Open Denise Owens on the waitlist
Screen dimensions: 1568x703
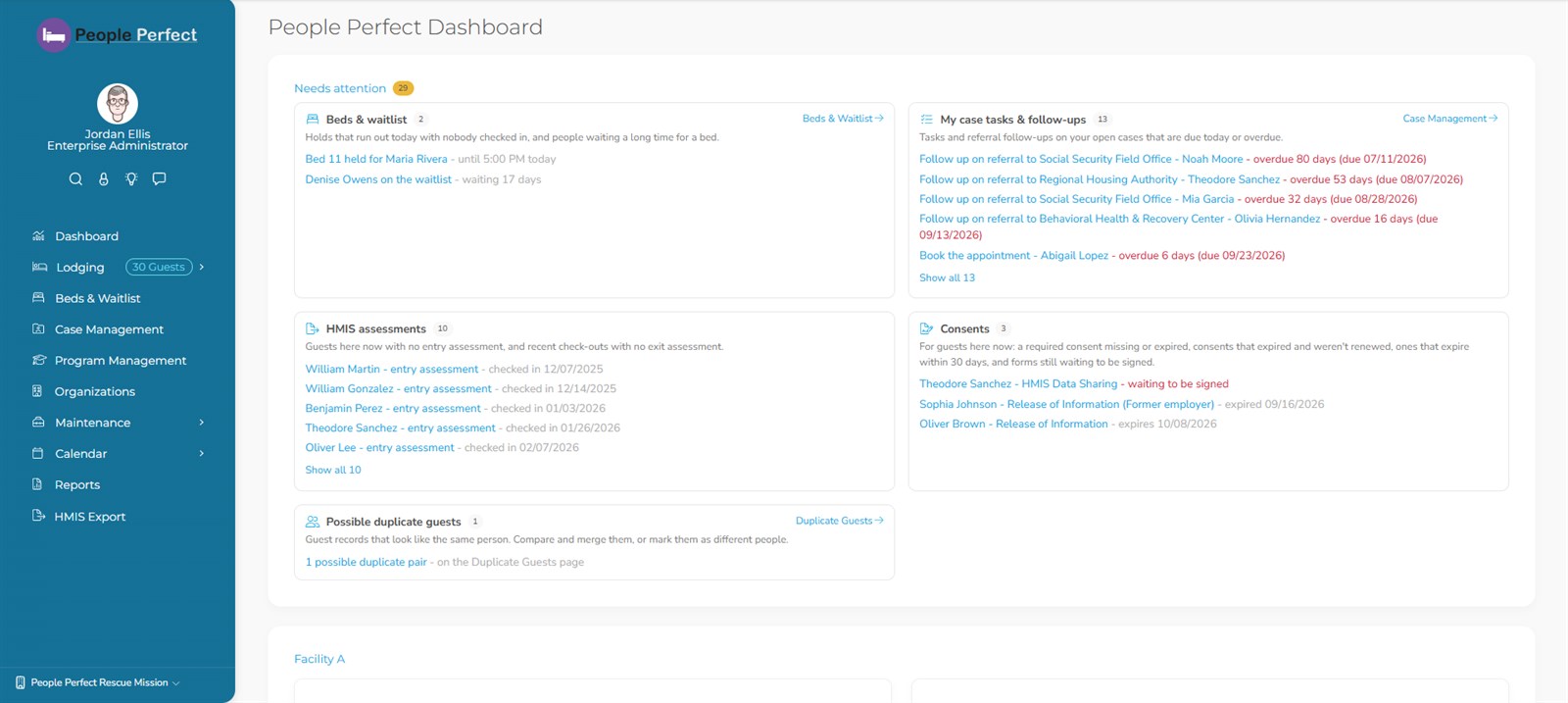coord(378,179)
